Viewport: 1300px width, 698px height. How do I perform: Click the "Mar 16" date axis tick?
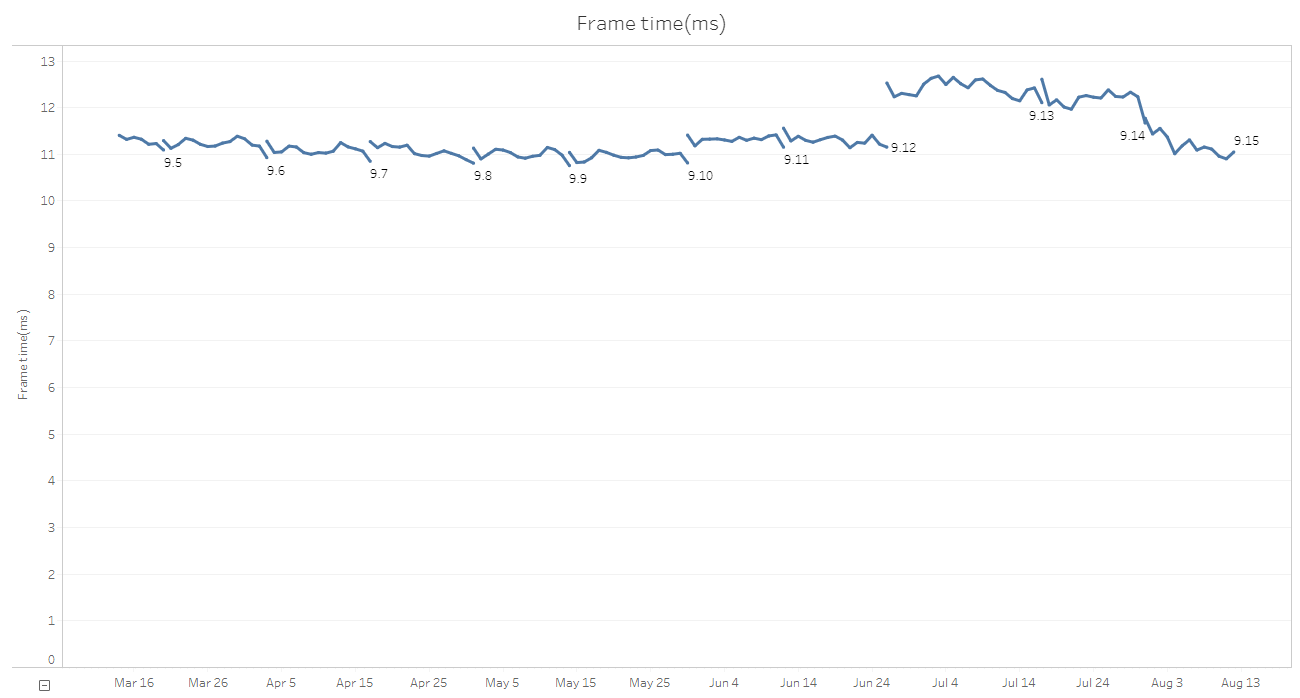134,683
